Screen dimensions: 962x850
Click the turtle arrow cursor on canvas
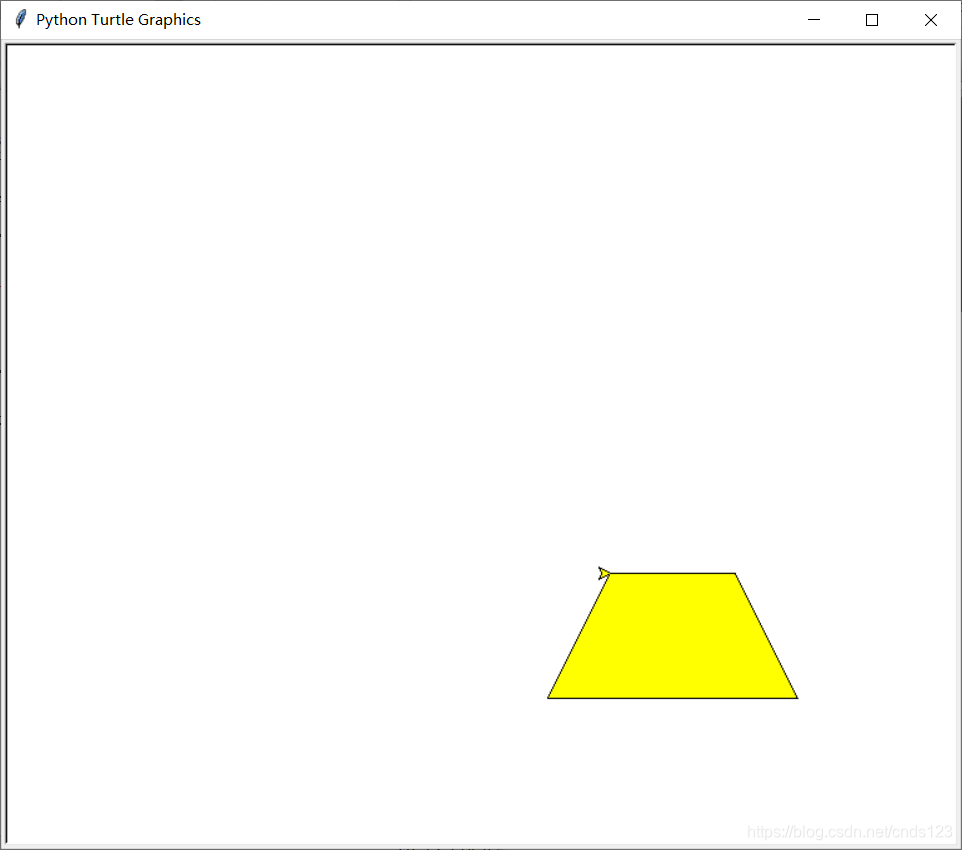[x=604, y=573]
